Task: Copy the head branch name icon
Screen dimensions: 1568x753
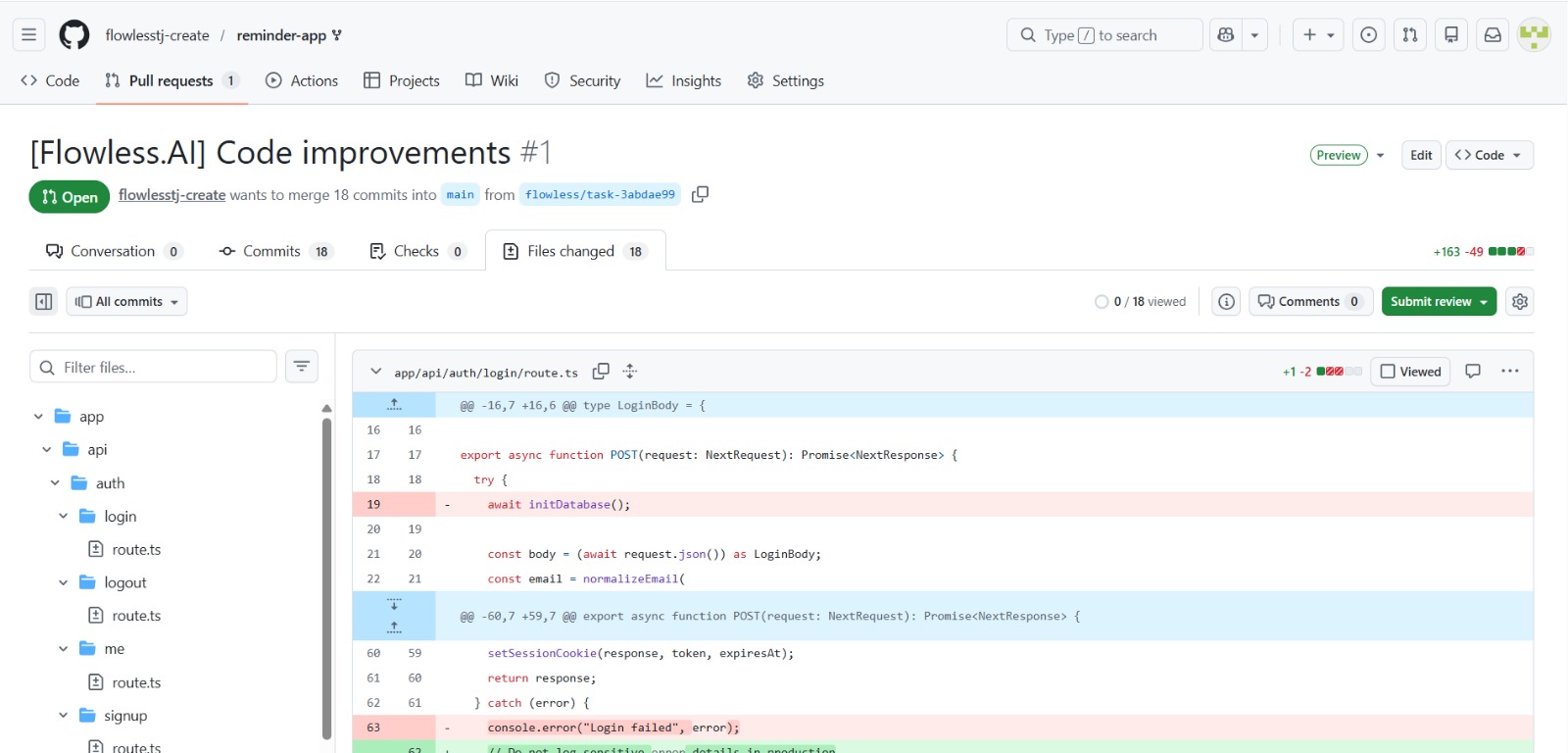Action: tap(700, 194)
